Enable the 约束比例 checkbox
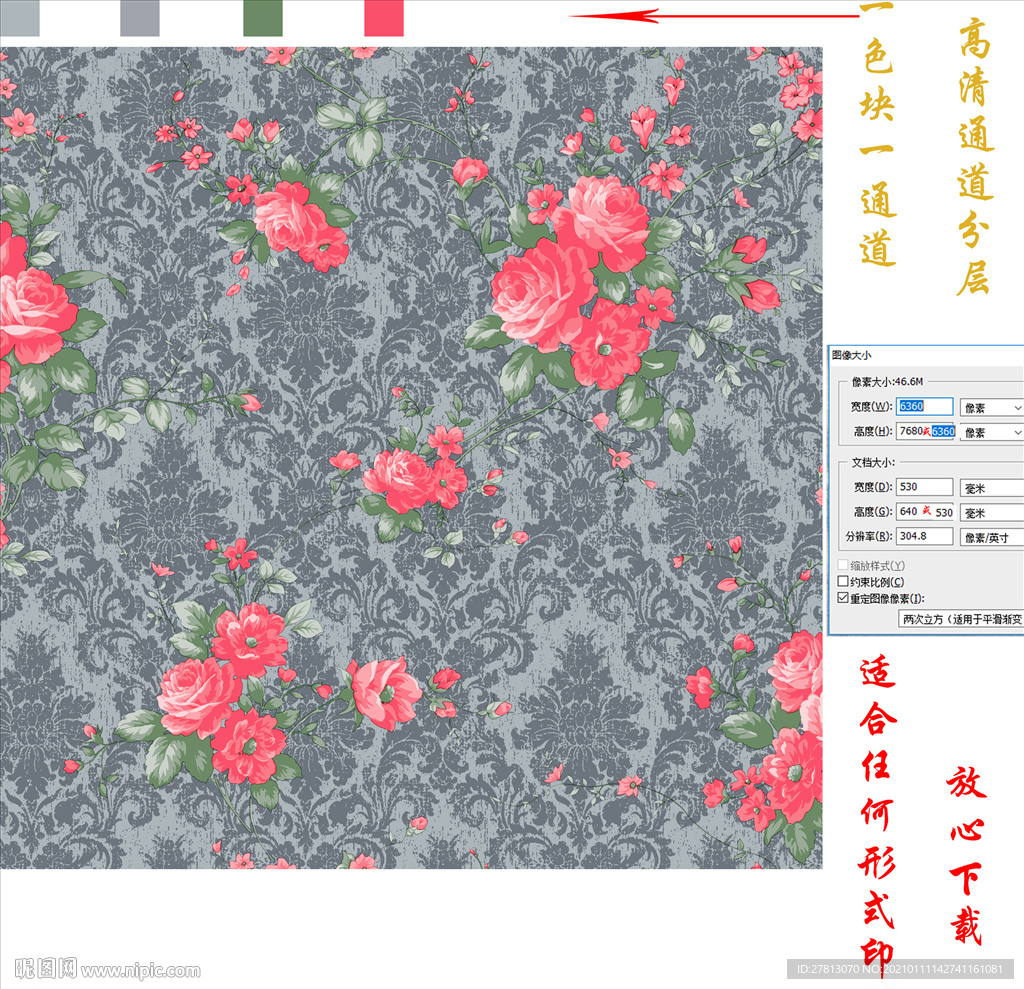Image resolution: width=1024 pixels, height=989 pixels. [843, 582]
